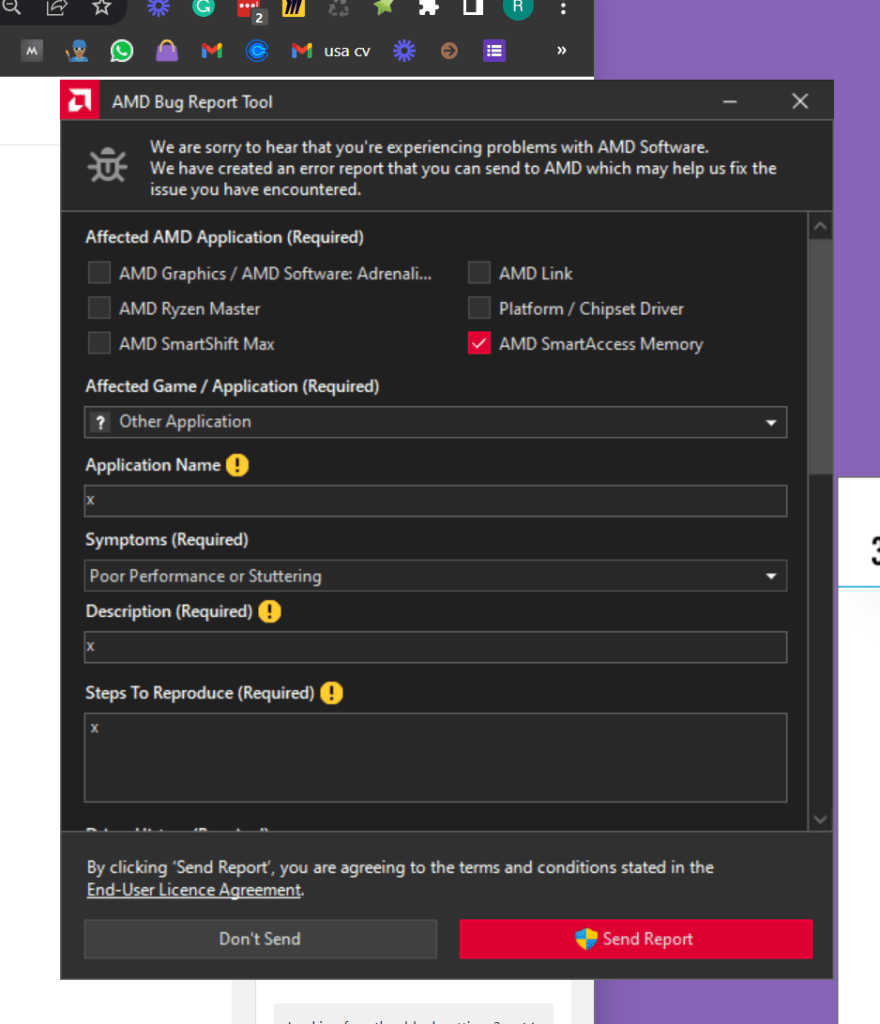
Task: Check AMD Graphics / AMD Software: Adrenalin checkbox
Action: (99, 272)
